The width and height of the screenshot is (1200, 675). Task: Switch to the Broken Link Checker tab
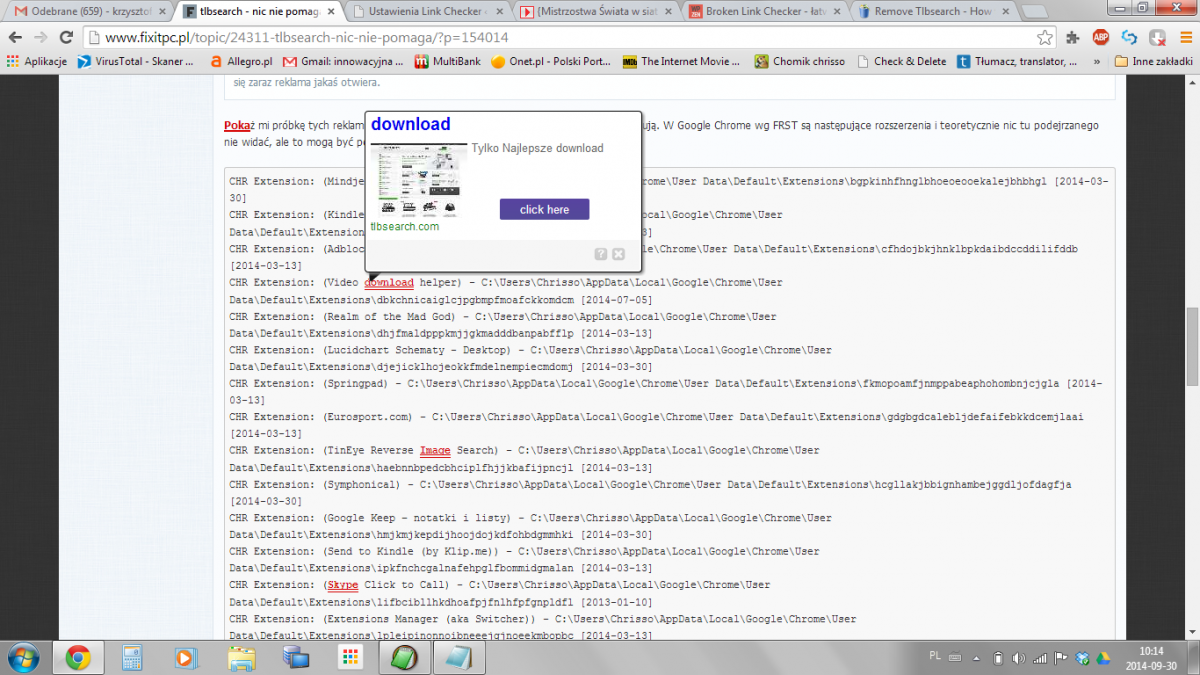[767, 12]
